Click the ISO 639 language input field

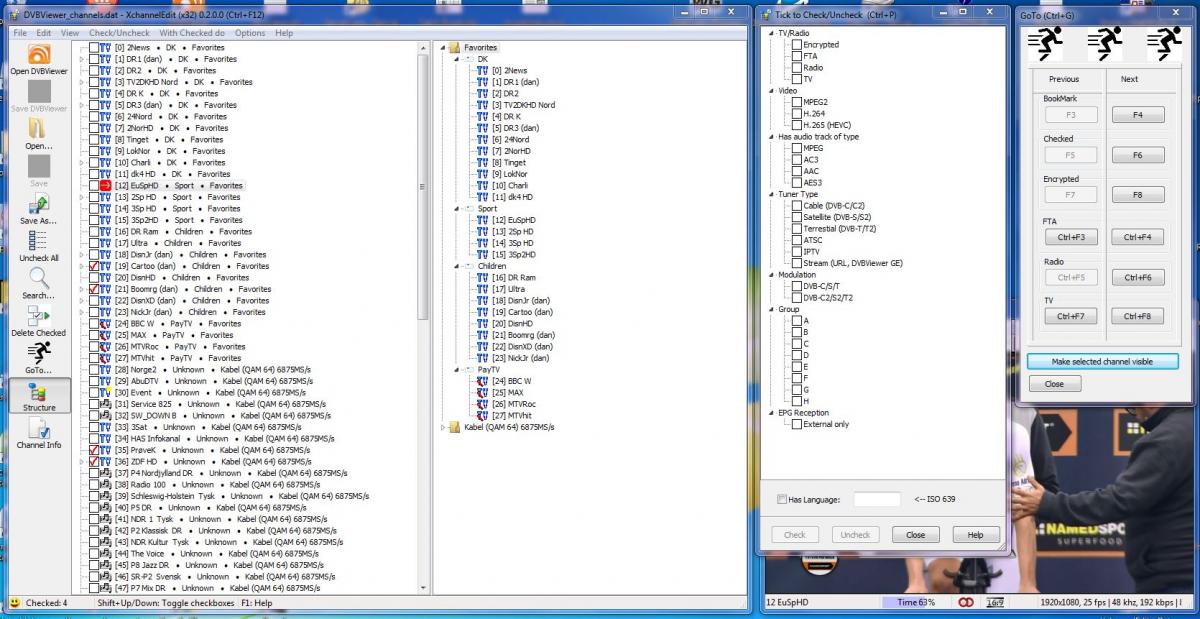877,499
